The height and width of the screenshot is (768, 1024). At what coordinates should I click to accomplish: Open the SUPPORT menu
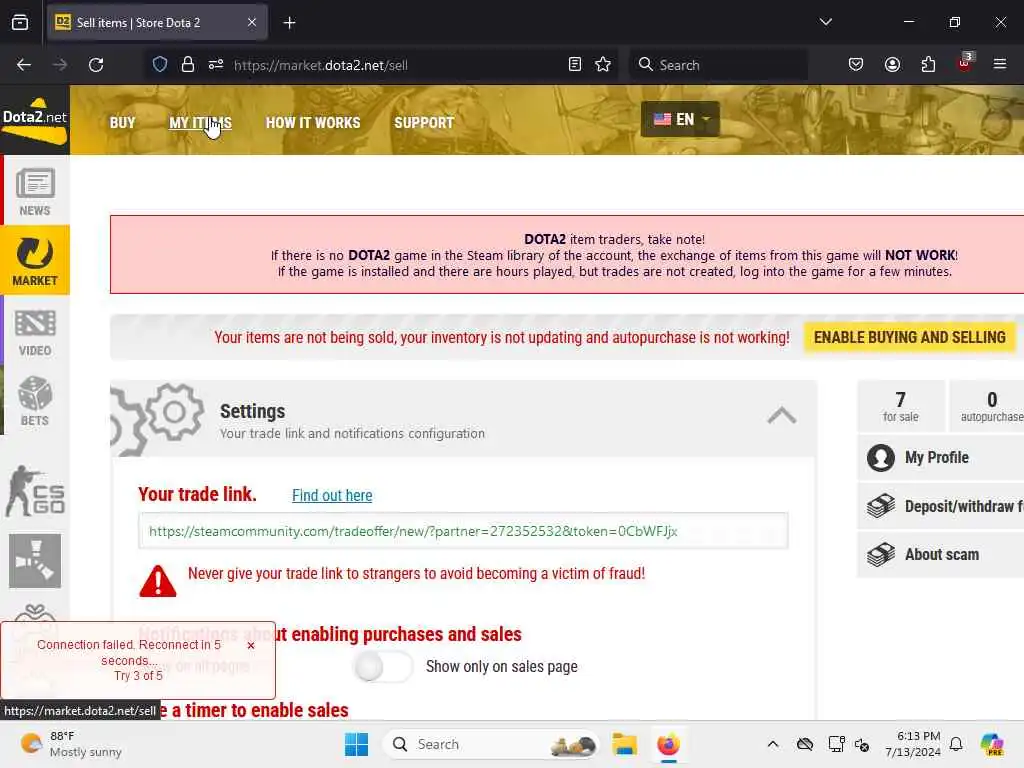424,123
